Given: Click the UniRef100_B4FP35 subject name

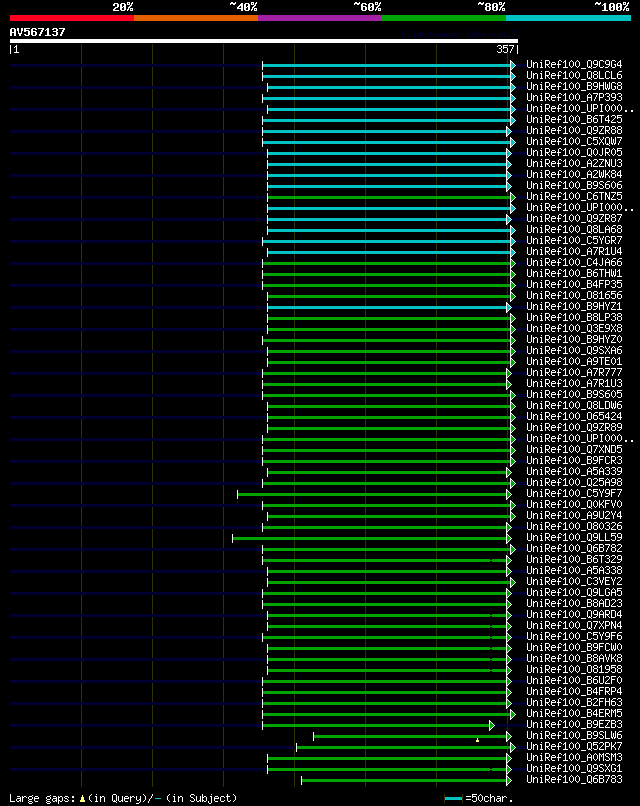Looking at the screenshot, I should coord(574,284).
